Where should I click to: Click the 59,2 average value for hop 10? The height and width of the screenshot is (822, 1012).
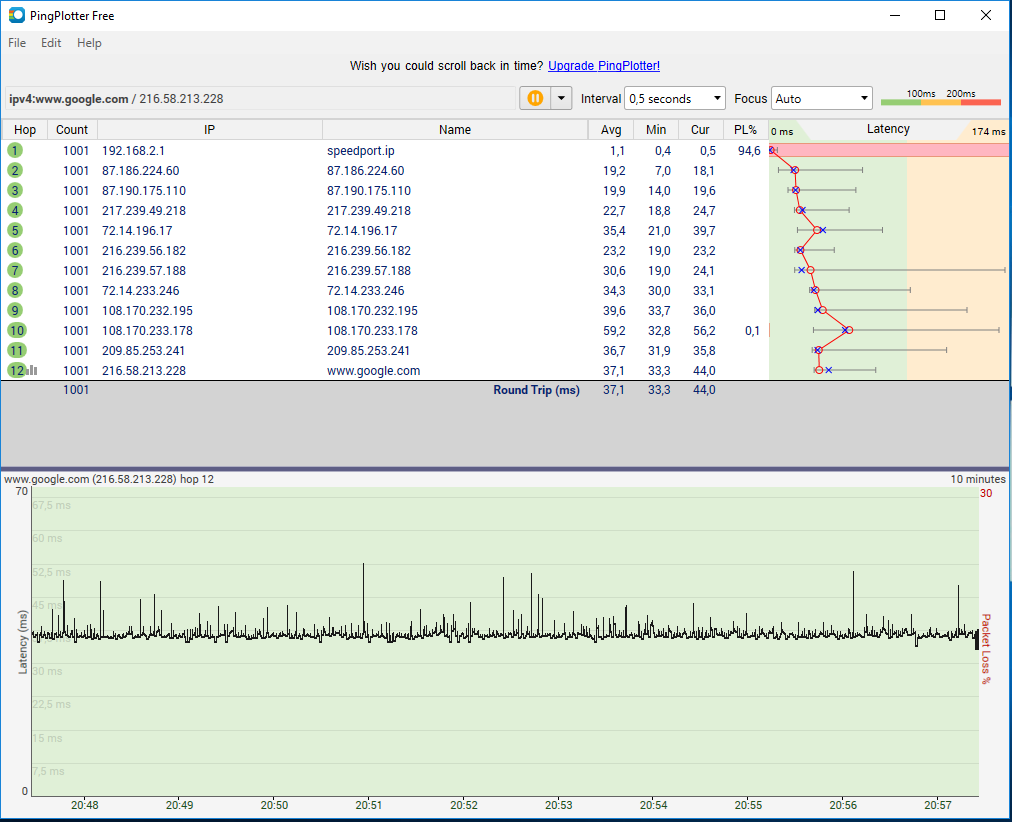(614, 330)
